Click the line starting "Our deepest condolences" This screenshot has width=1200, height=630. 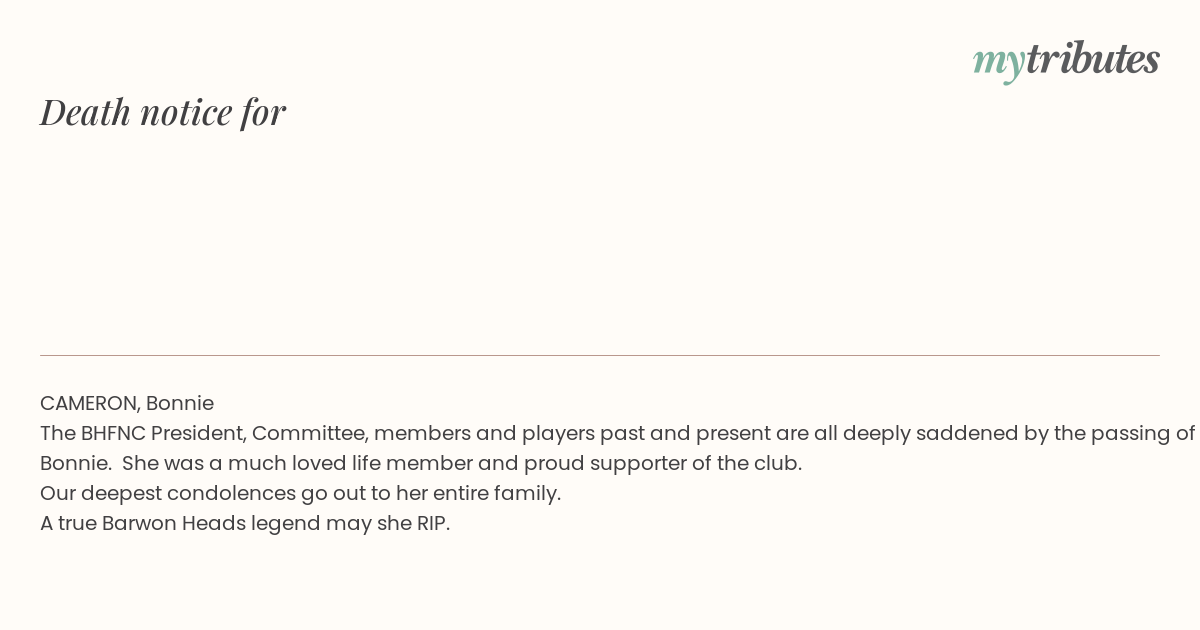(x=301, y=493)
